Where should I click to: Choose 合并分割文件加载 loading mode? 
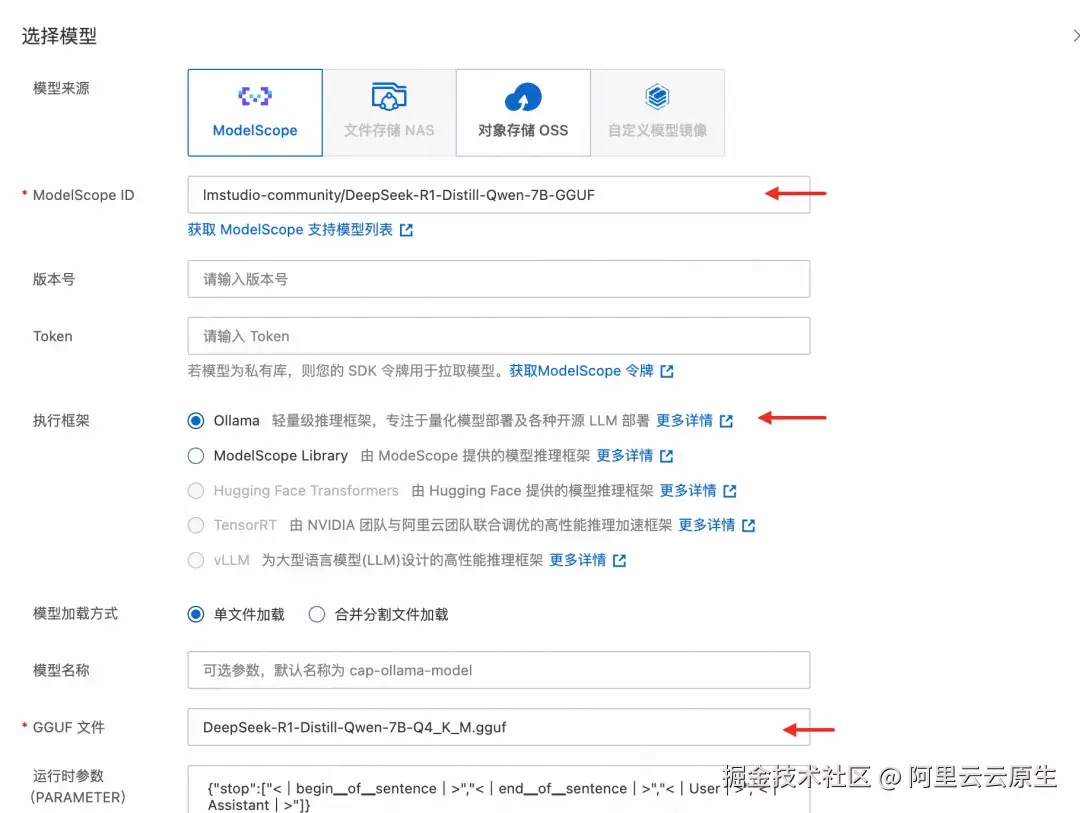pyautogui.click(x=316, y=615)
